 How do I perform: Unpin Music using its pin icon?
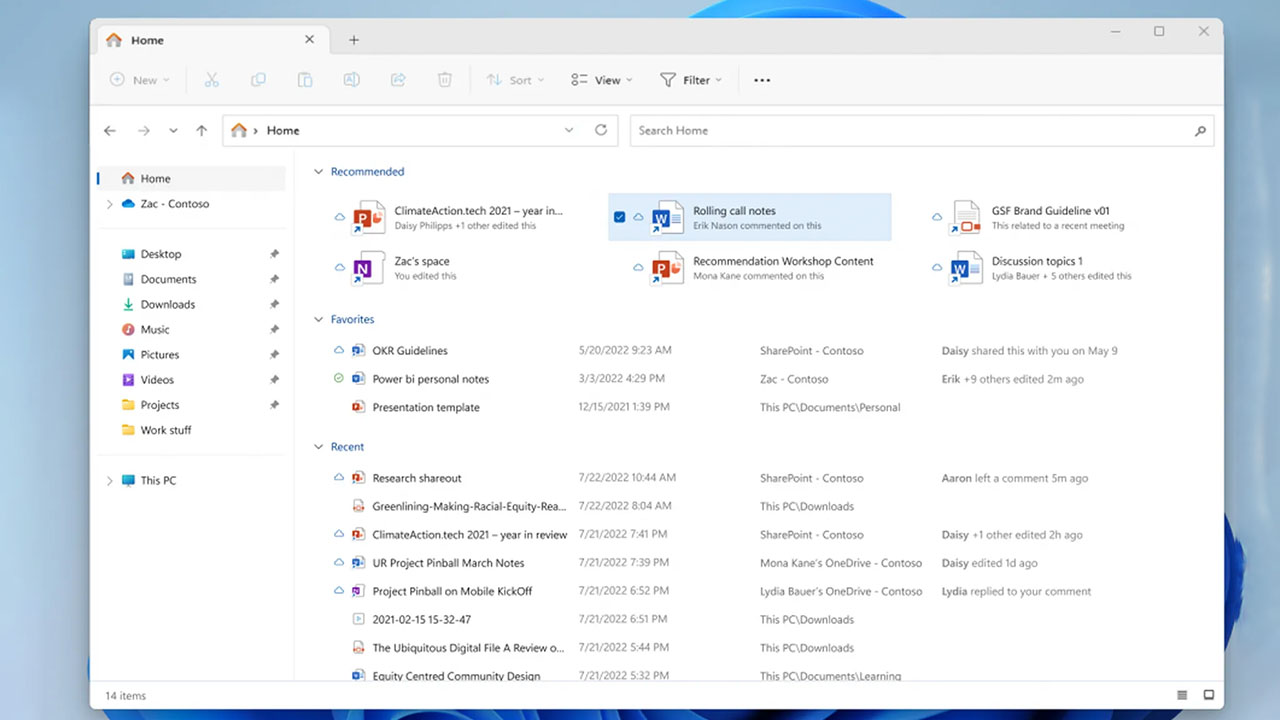274,329
